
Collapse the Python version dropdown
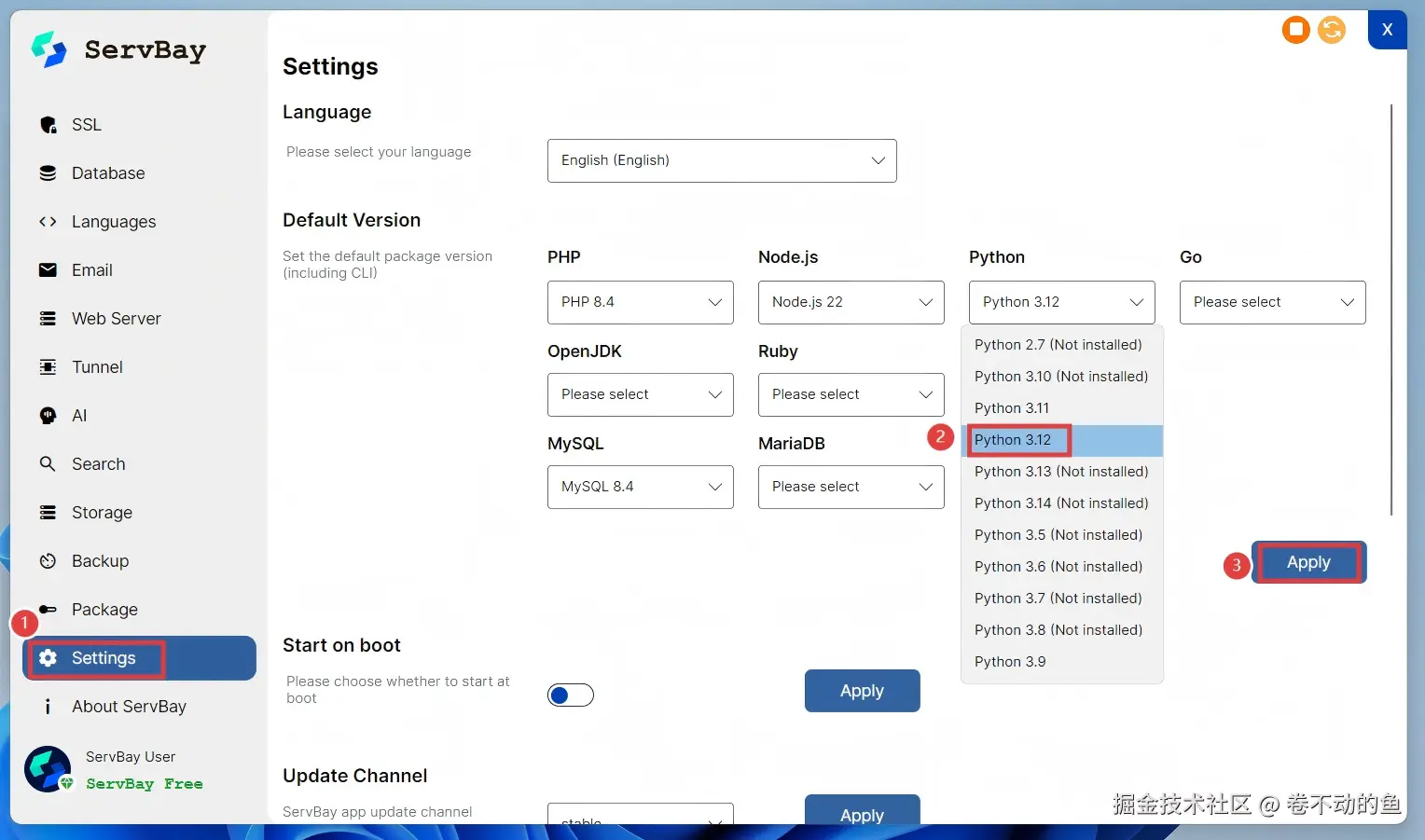coord(1062,302)
